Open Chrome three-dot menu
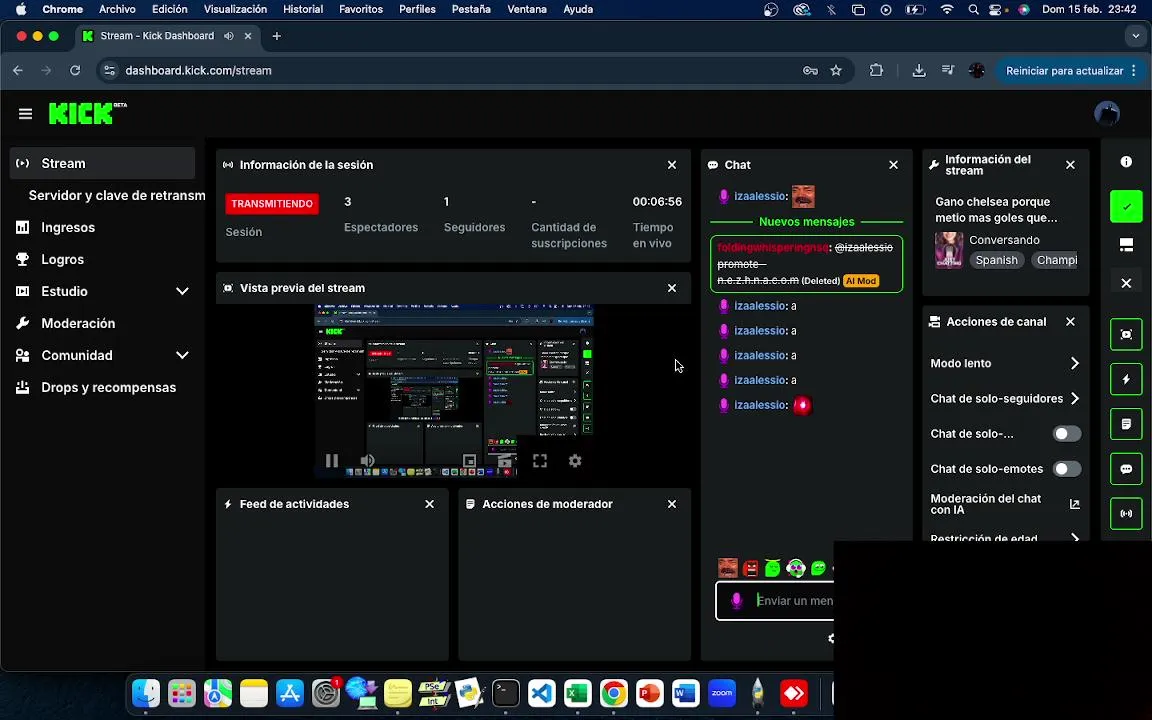The width and height of the screenshot is (1152, 720). [x=1134, y=71]
